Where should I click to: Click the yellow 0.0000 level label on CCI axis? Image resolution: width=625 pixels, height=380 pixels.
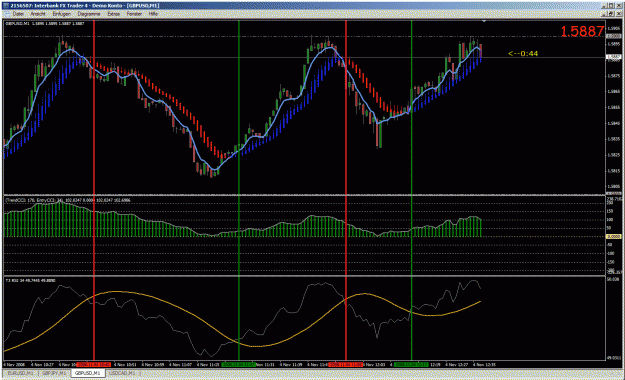tap(613, 237)
